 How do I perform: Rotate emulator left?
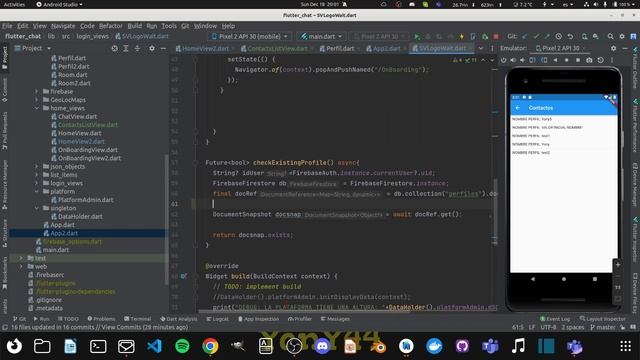[533, 60]
